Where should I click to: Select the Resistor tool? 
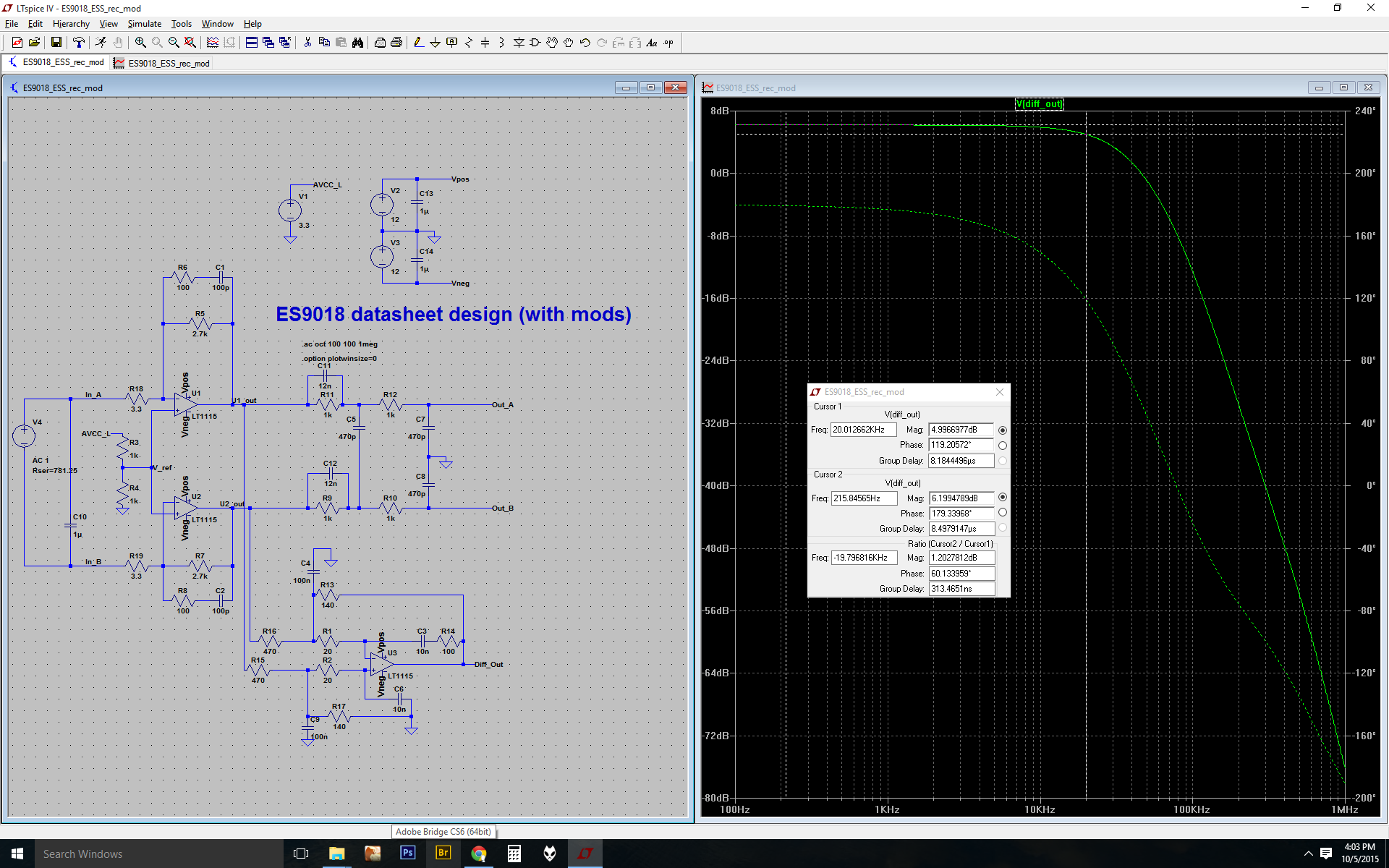(469, 43)
